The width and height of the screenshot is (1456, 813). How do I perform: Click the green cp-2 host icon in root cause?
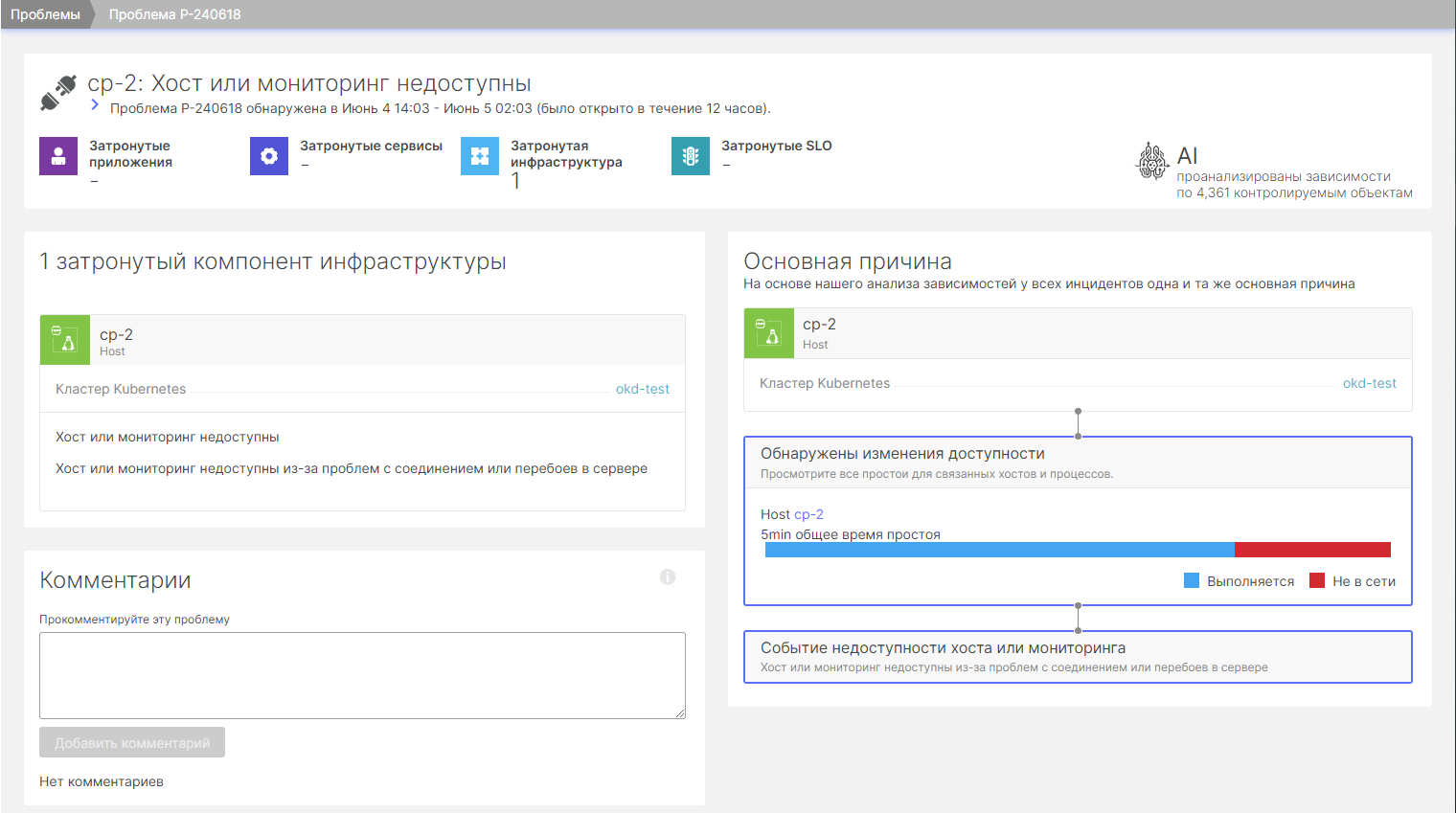(x=769, y=333)
